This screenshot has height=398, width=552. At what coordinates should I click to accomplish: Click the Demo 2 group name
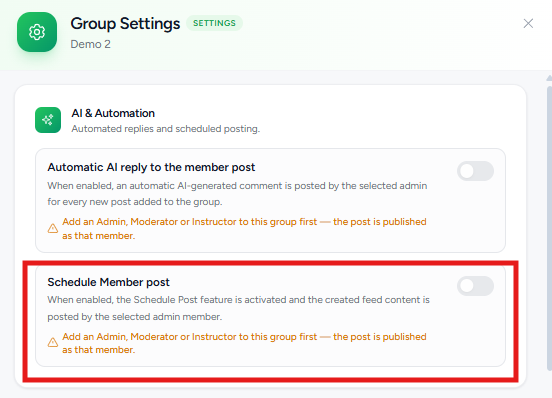[x=90, y=44]
